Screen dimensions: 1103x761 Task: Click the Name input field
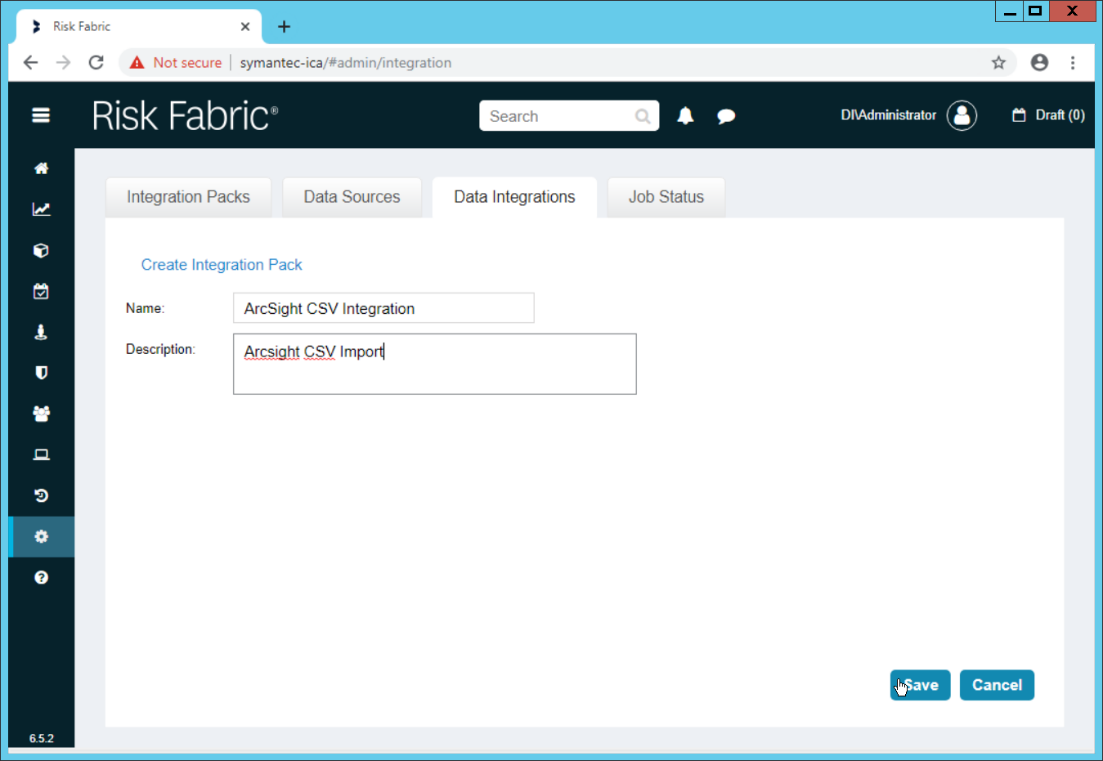click(x=383, y=308)
